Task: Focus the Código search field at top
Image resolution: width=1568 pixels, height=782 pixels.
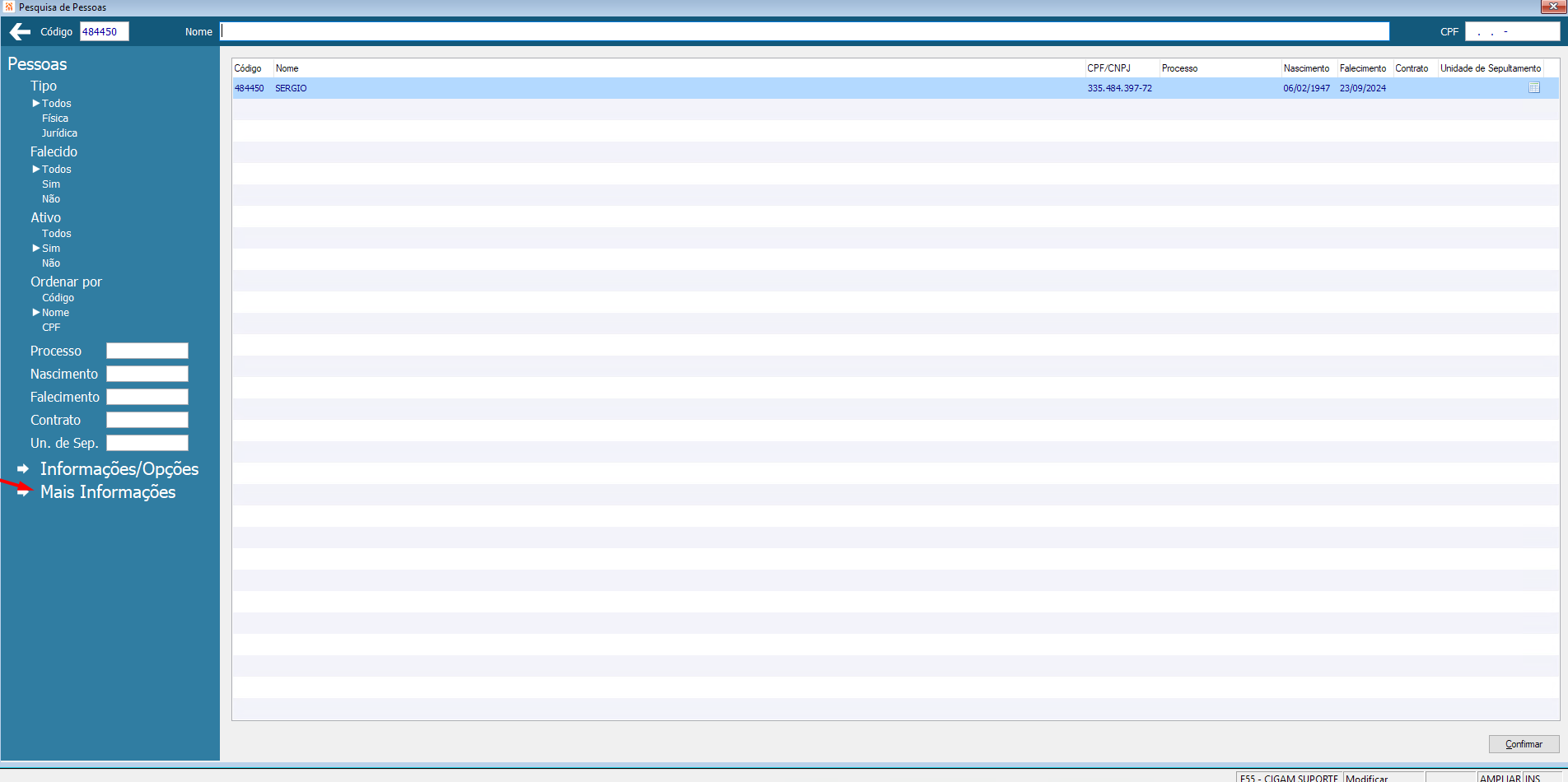Action: [104, 32]
